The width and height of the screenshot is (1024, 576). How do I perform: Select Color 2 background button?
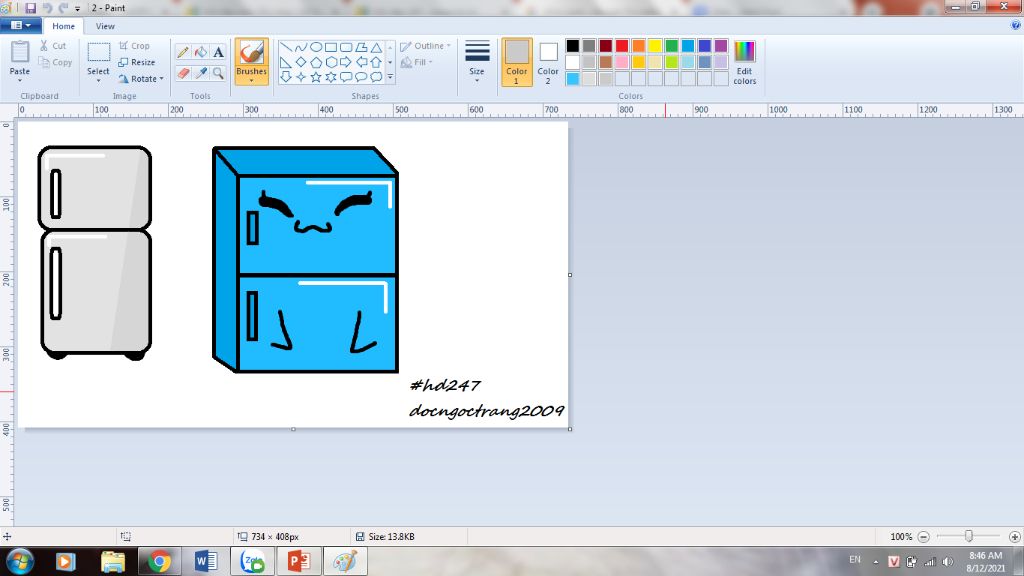coord(548,62)
